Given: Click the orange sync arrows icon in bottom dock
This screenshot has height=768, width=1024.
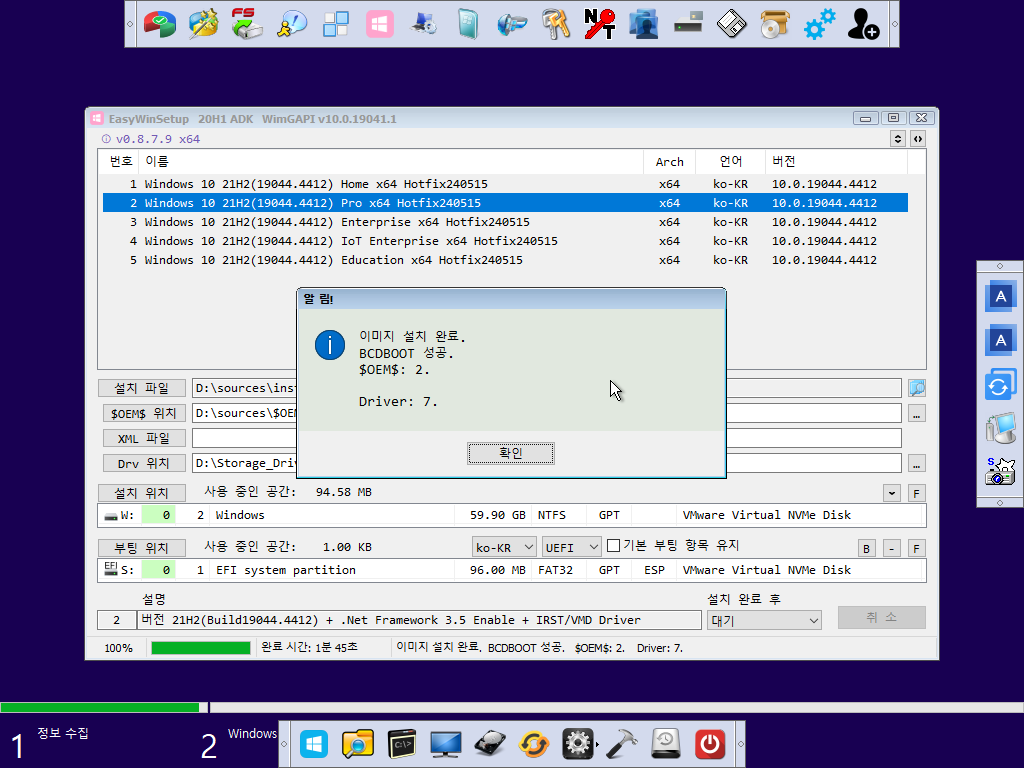Looking at the screenshot, I should coord(534,744).
